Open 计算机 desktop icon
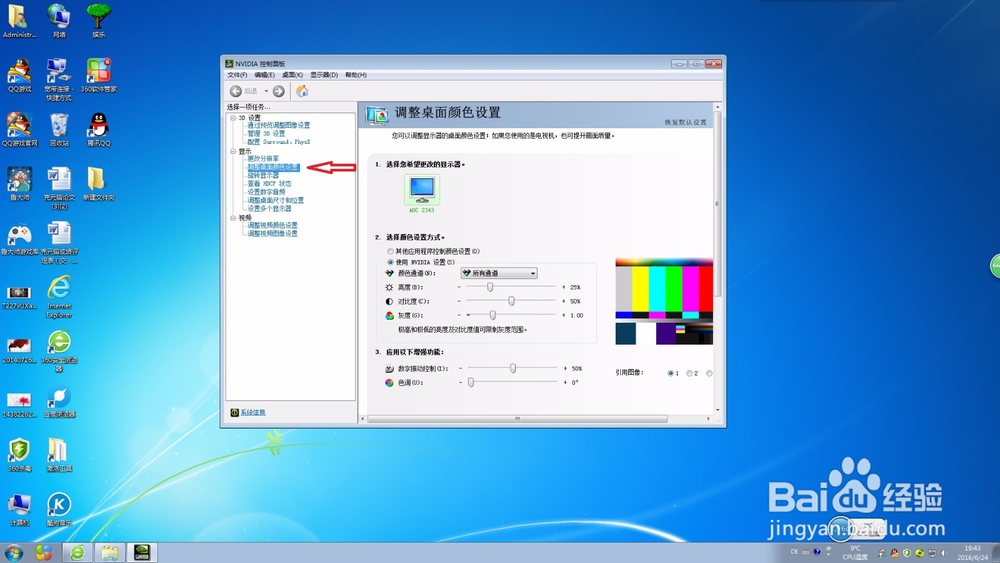1000x563 pixels. (x=20, y=509)
